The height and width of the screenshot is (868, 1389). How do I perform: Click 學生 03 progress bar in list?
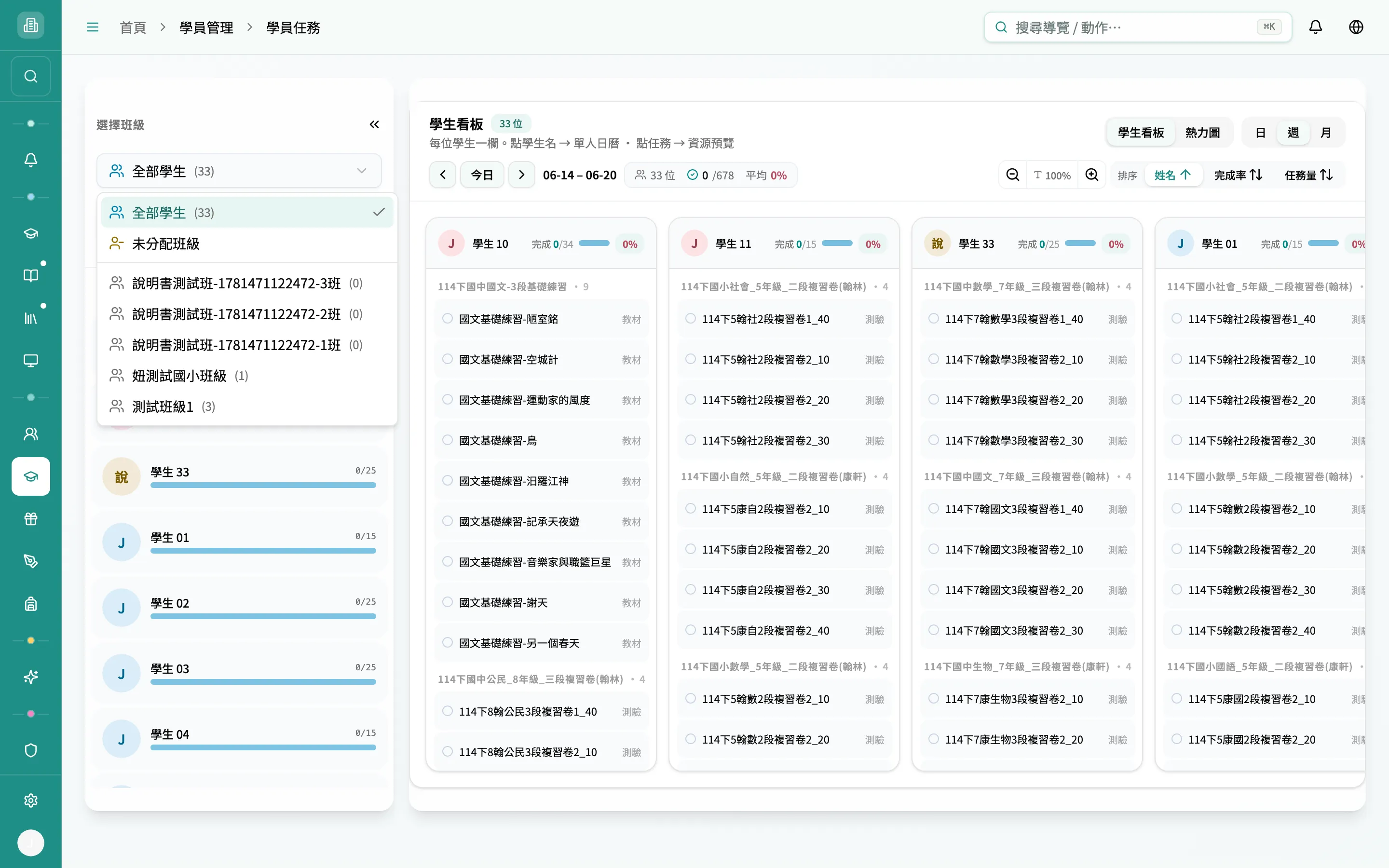point(263,682)
